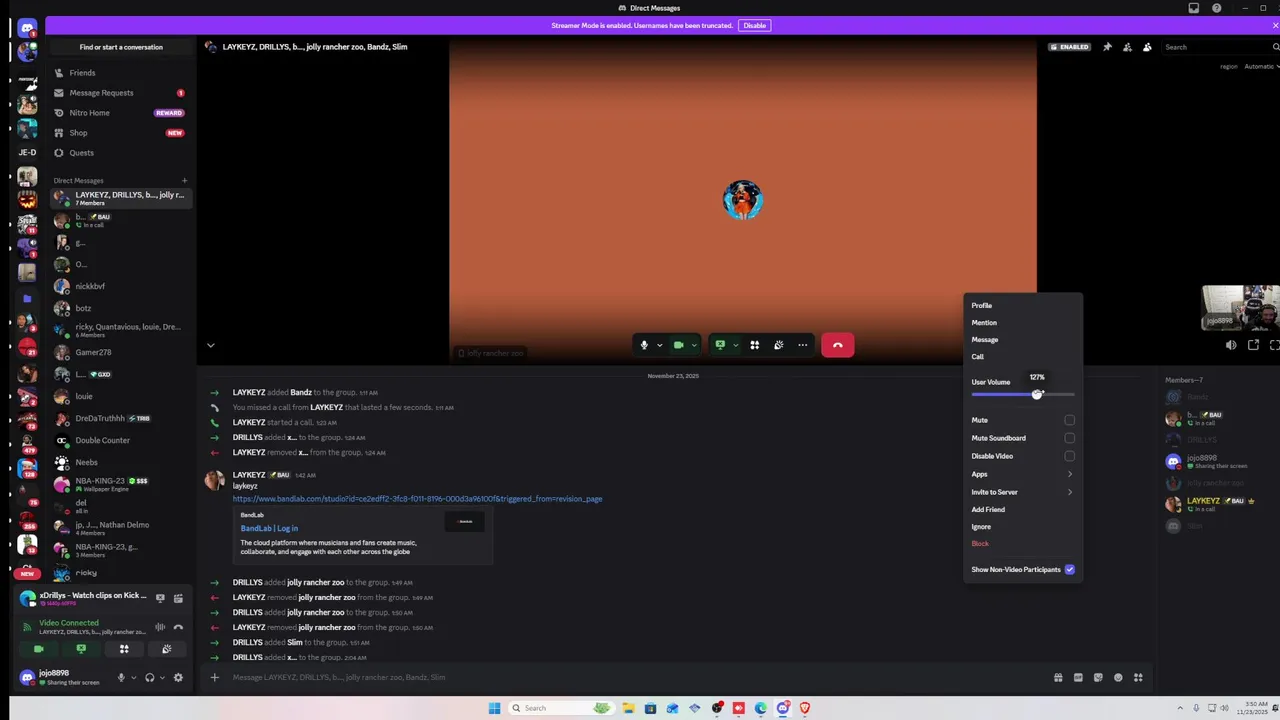The image size is (1280, 720).
Task: Select Add Friend in the context menu
Action: pos(1022,509)
